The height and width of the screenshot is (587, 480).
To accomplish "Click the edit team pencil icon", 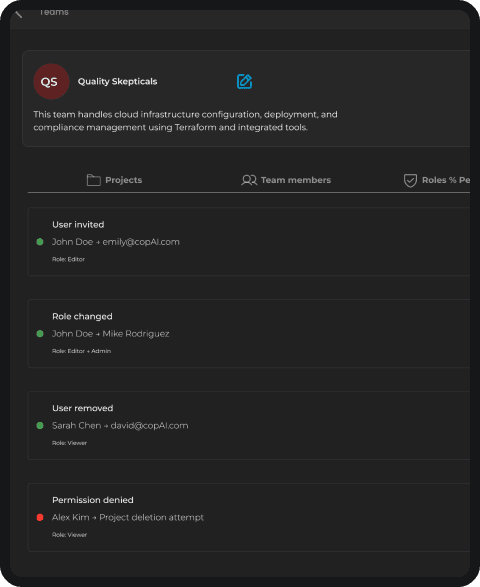I will (x=244, y=81).
